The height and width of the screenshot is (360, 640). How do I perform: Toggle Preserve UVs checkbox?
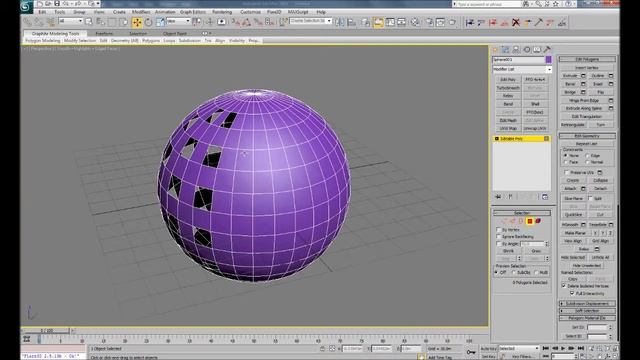click(567, 172)
